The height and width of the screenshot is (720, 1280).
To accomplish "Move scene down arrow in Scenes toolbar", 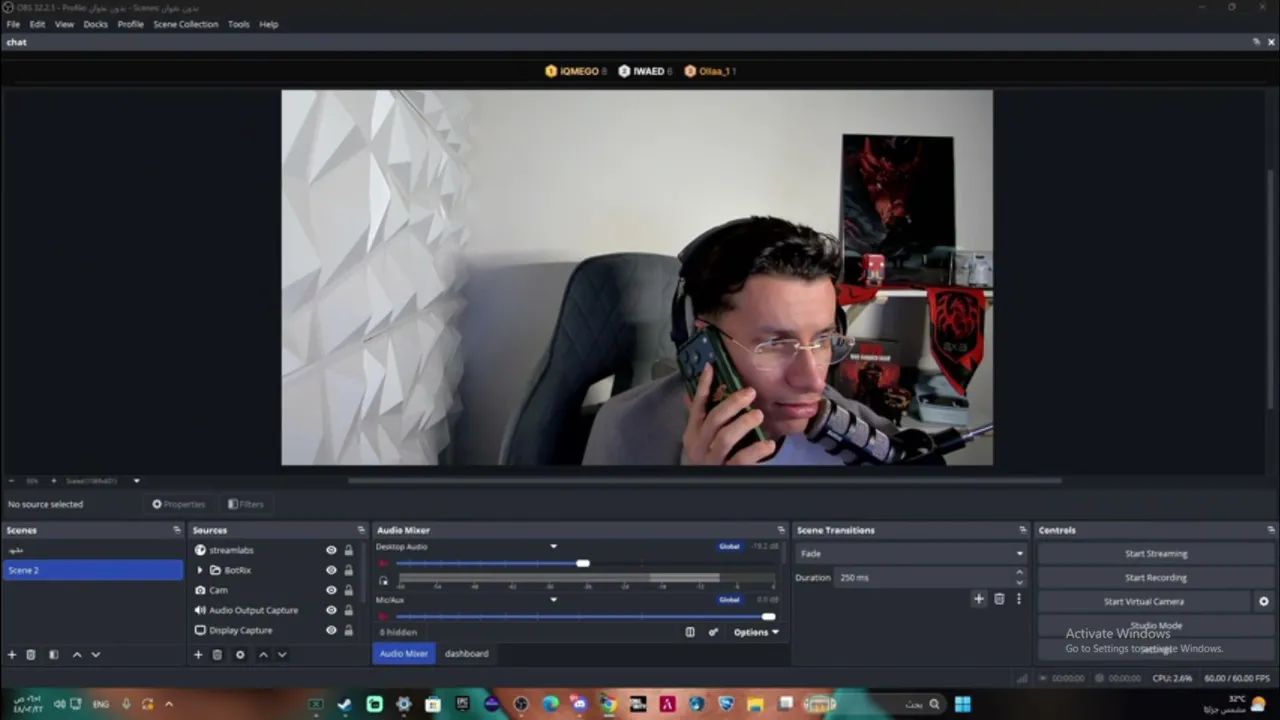I will 96,655.
